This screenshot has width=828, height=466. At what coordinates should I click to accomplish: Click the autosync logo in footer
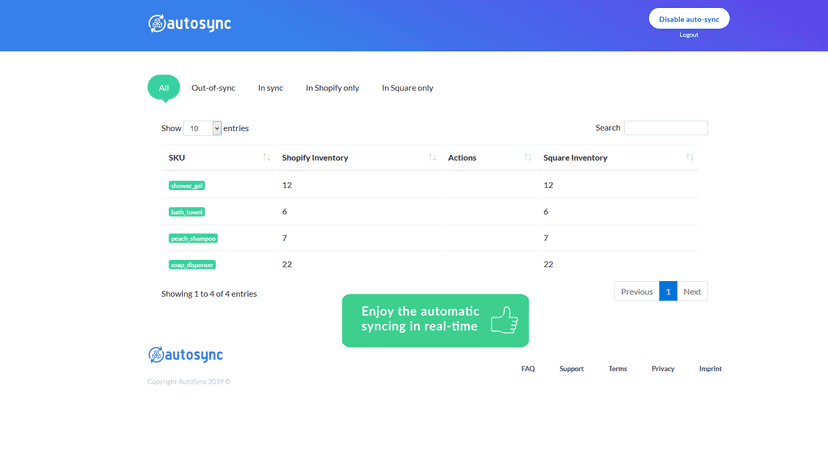pyautogui.click(x=185, y=355)
